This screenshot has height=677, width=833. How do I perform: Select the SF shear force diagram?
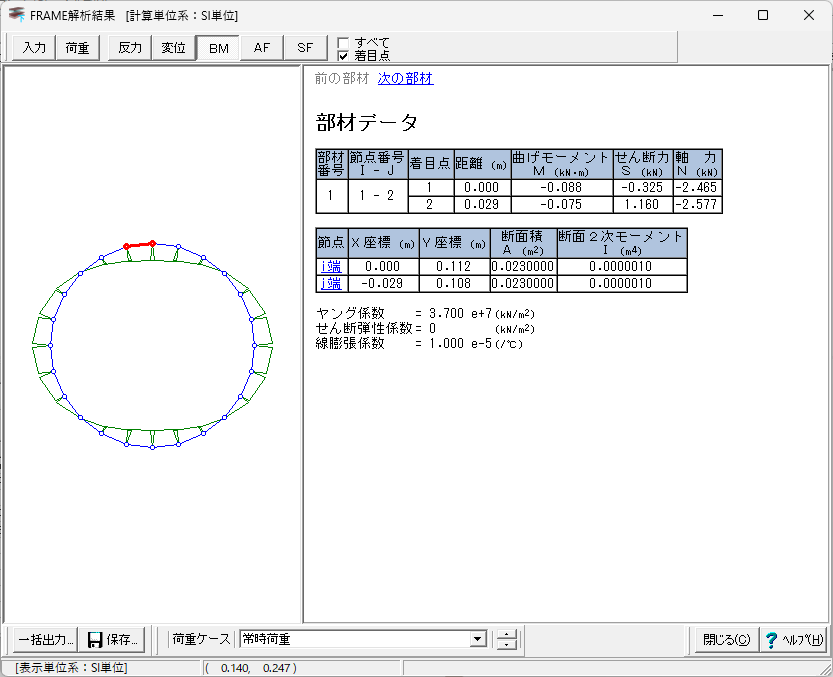tap(305, 48)
